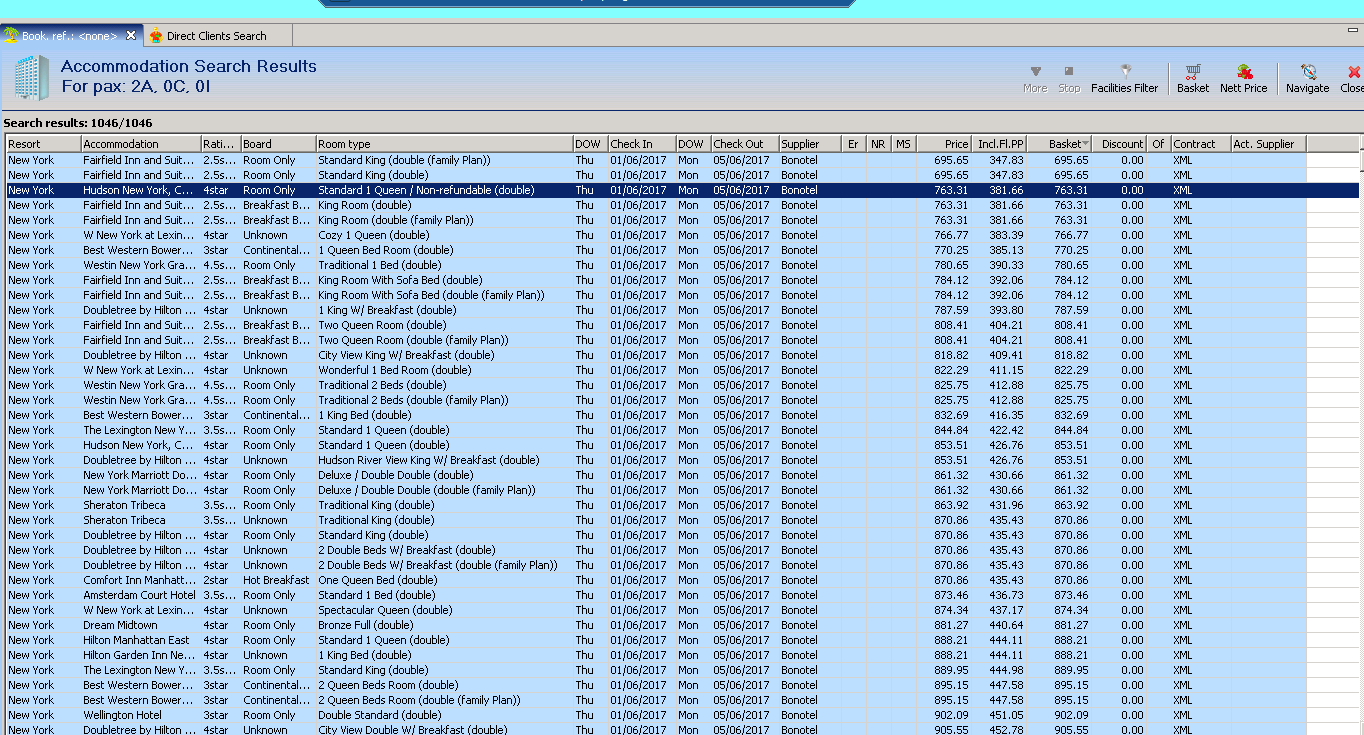
Task: Select the Amsterdam Court Hotel row
Action: click(682, 595)
